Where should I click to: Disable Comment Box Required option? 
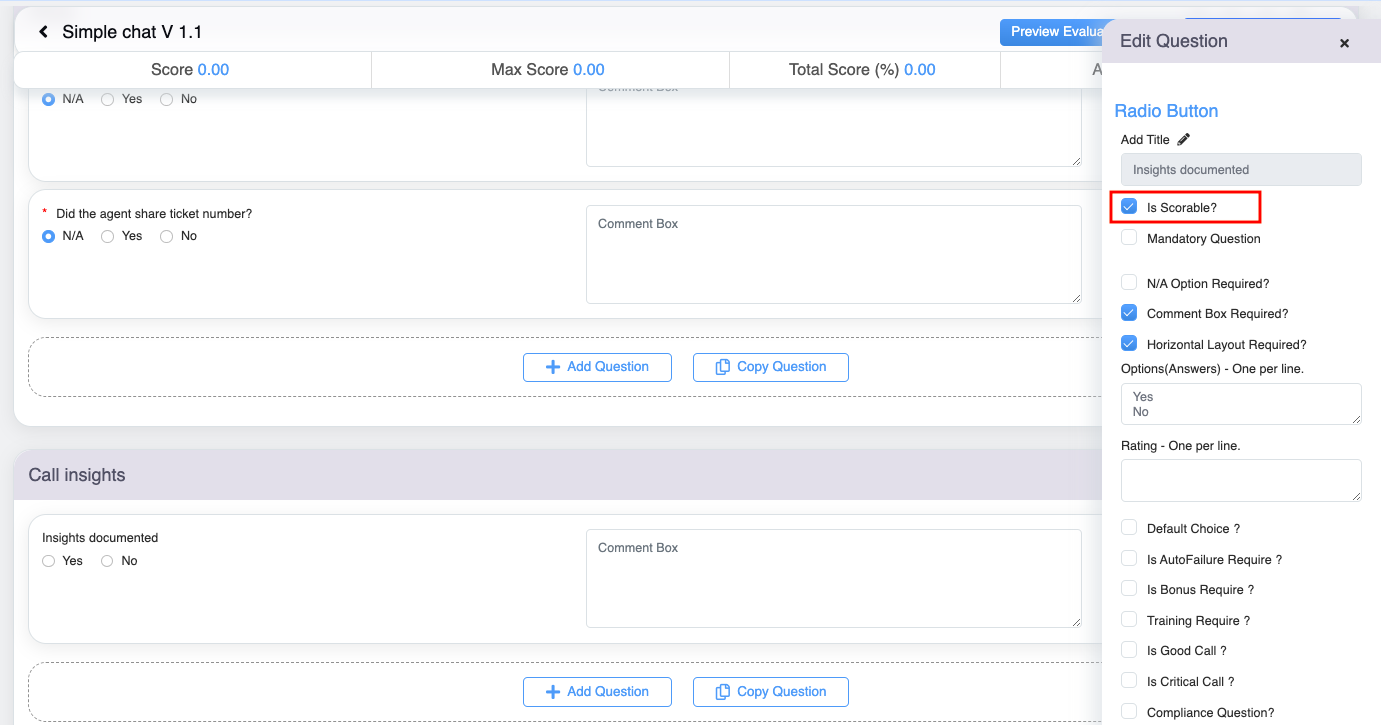tap(1129, 313)
